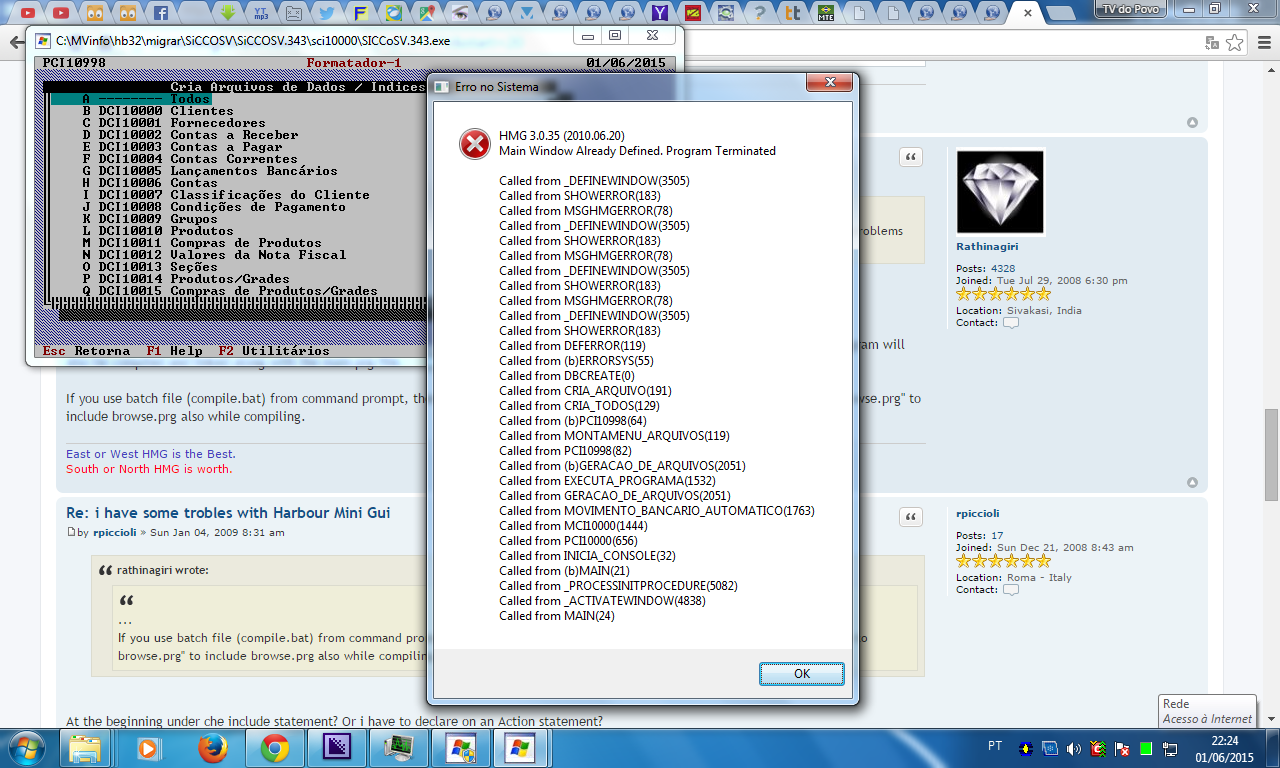Click Rathinagiri's contact speech-bubble icon

[x=1011, y=323]
